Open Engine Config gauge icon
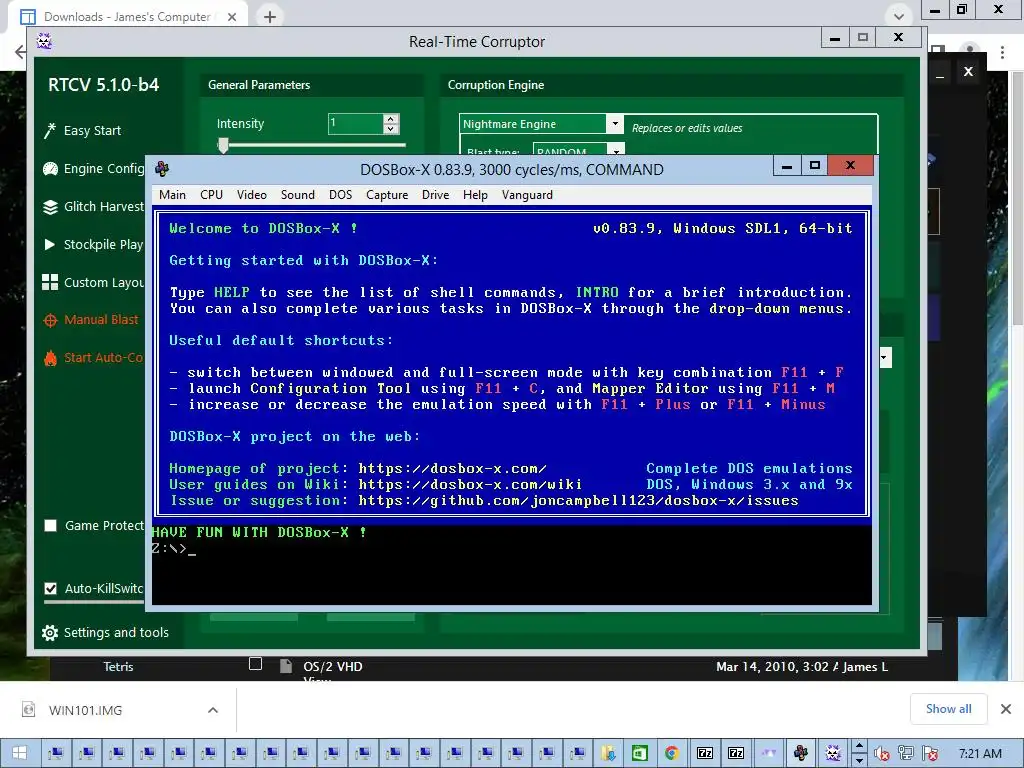1024x768 pixels. [50, 169]
